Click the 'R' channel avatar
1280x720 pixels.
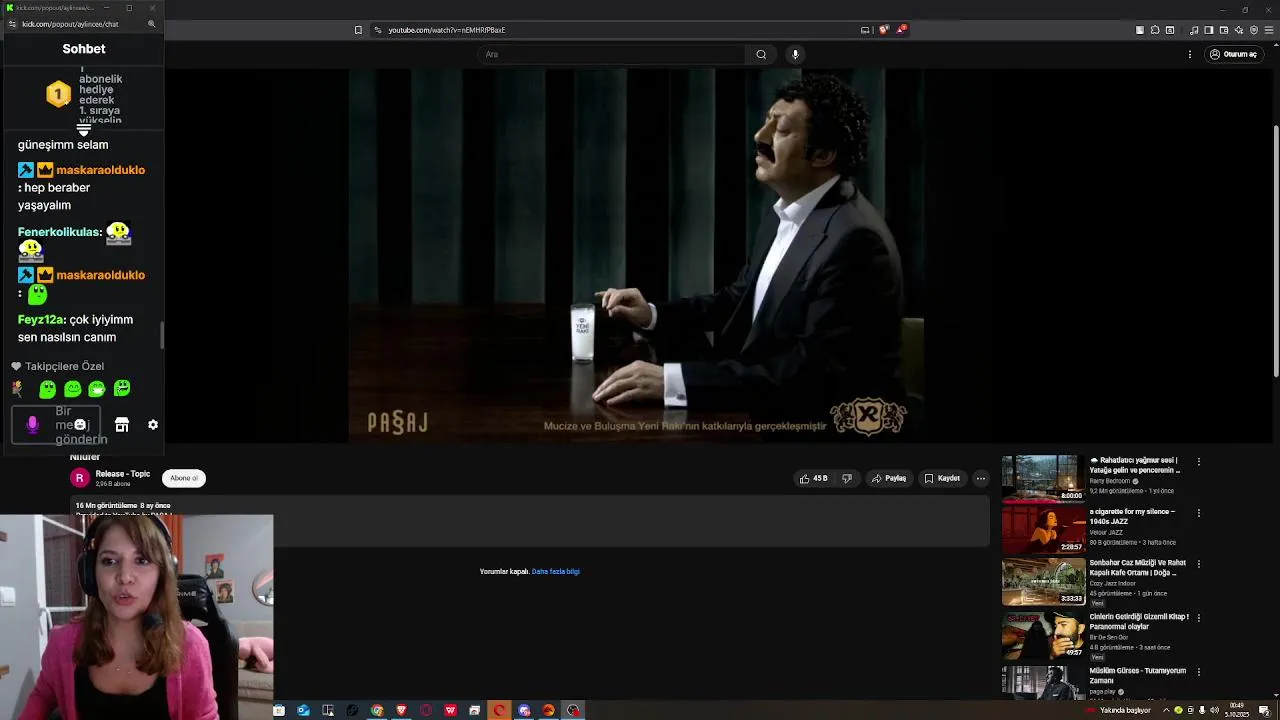click(80, 478)
